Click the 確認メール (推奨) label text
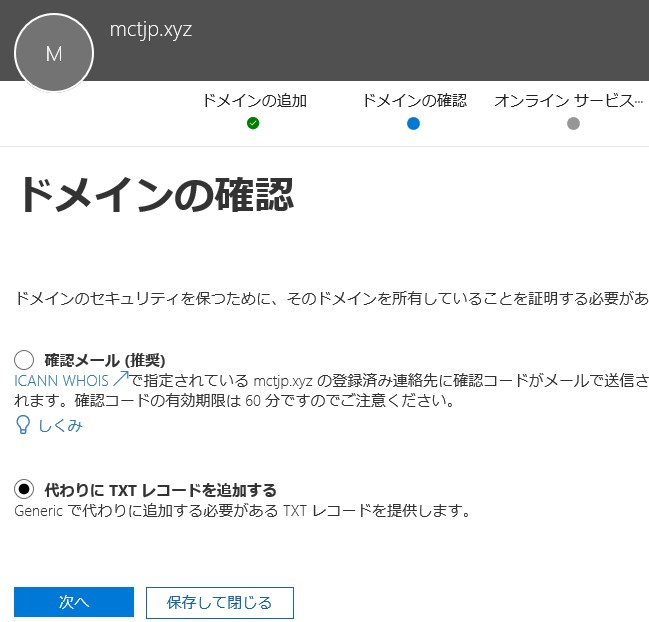This screenshot has height=622, width=649. pos(105,360)
